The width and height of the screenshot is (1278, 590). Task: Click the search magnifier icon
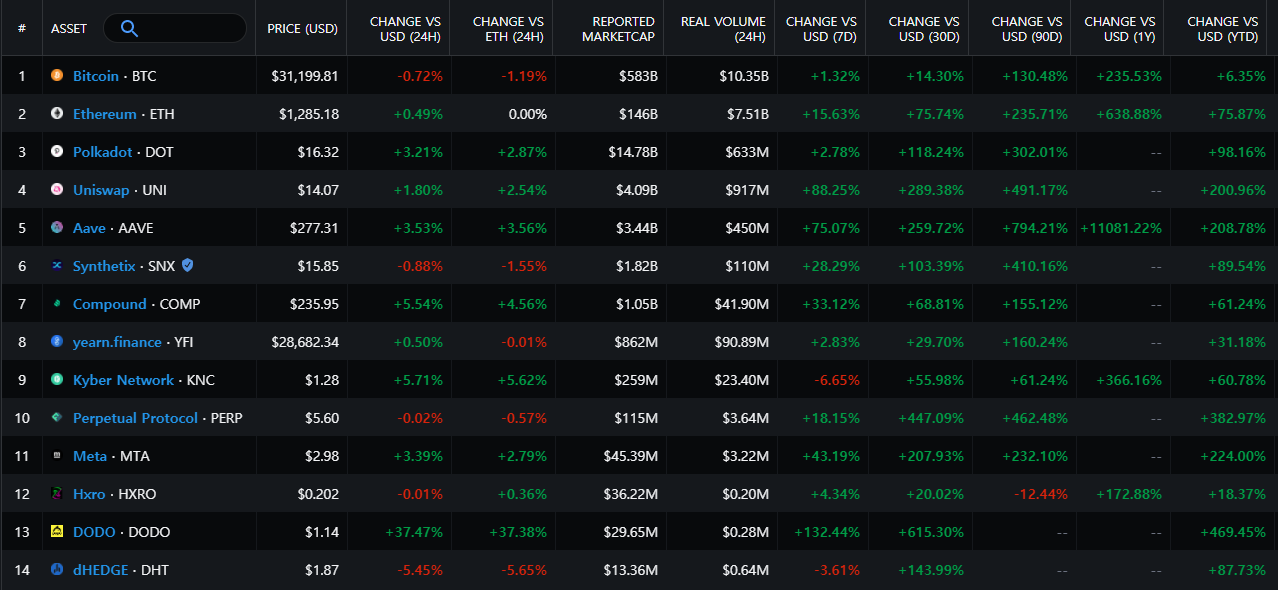pos(129,28)
